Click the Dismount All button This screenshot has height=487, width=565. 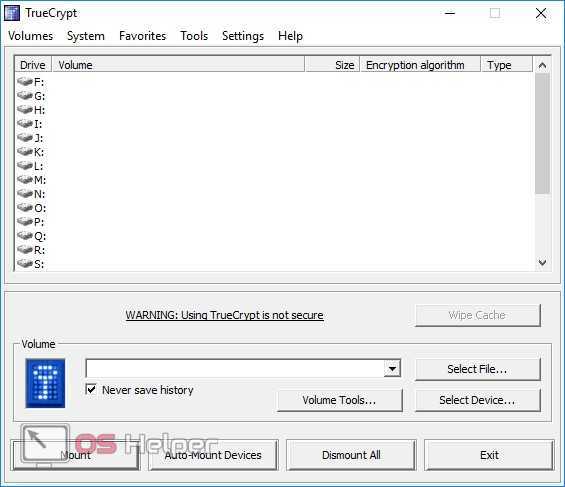coord(351,455)
